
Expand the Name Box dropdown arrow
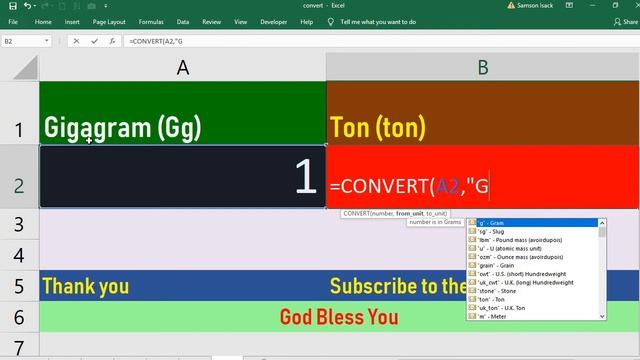click(x=47, y=41)
